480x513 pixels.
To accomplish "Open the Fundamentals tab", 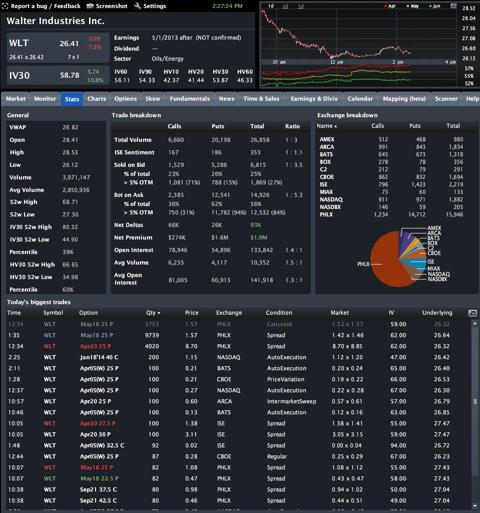I will point(190,99).
